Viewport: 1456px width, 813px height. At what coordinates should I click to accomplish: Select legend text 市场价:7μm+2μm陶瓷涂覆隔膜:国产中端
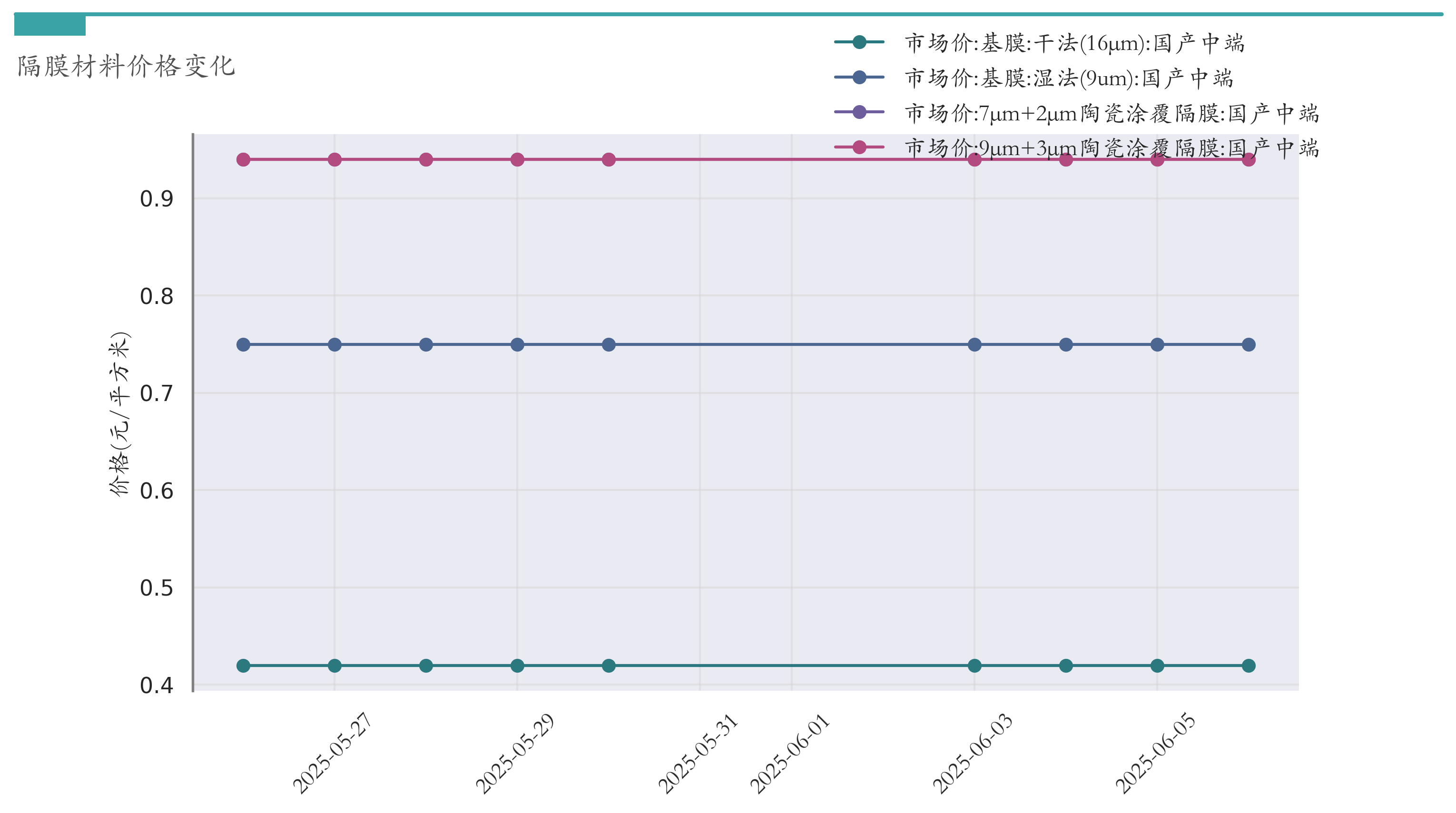click(1111, 113)
